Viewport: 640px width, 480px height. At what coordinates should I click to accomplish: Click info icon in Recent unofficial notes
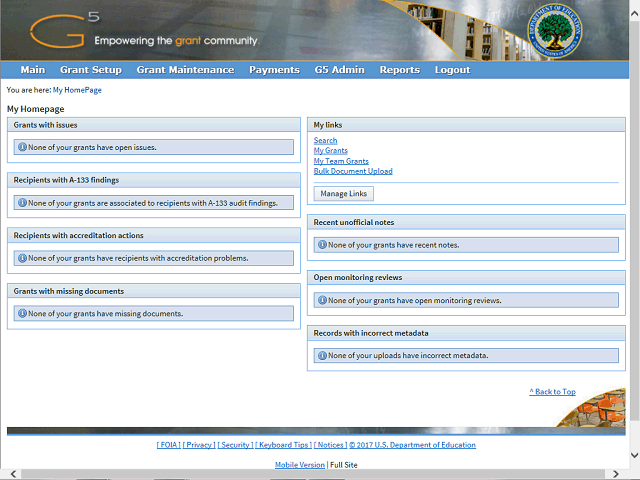point(322,244)
